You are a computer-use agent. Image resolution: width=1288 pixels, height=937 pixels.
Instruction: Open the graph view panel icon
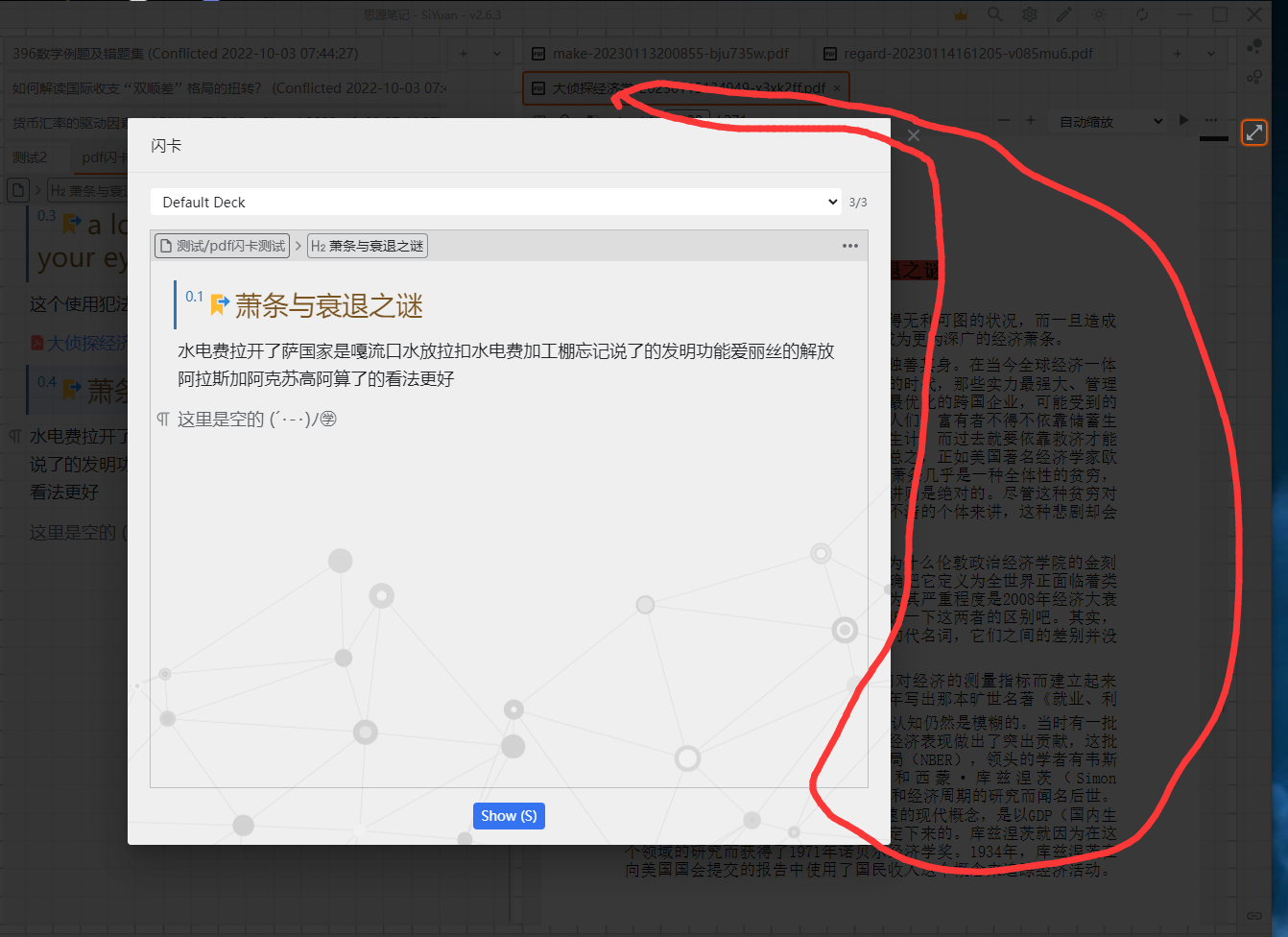click(x=1254, y=46)
